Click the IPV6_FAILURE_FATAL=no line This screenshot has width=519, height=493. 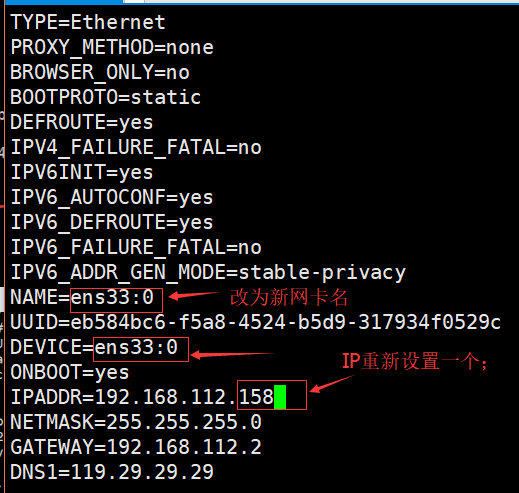136,247
